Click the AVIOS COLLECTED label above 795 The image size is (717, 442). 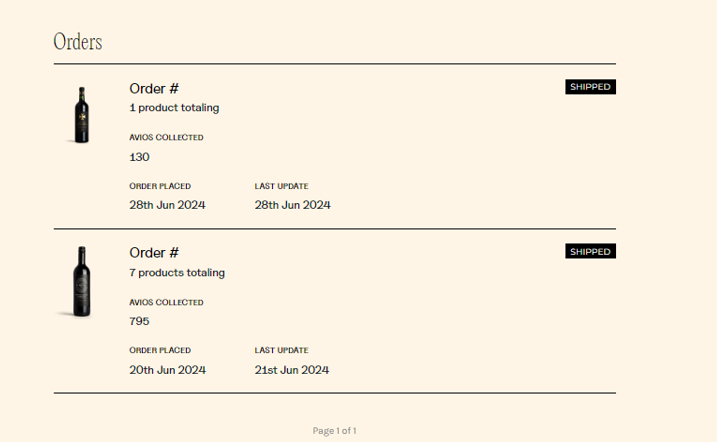click(166, 302)
